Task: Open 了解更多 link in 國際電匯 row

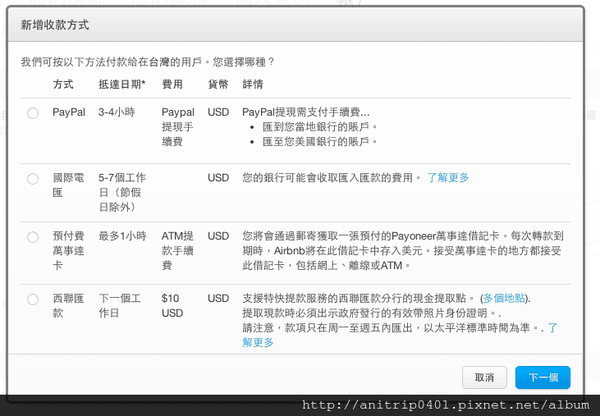Action: click(448, 178)
